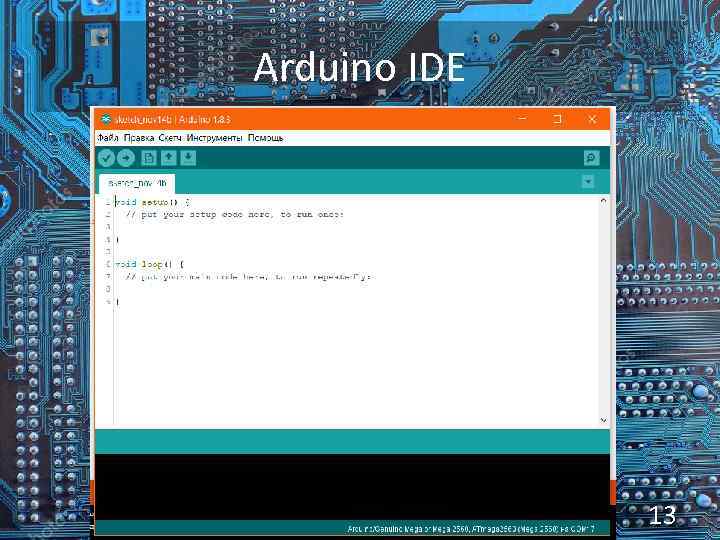
Task: Create a new sketch with New icon
Action: [x=149, y=158]
